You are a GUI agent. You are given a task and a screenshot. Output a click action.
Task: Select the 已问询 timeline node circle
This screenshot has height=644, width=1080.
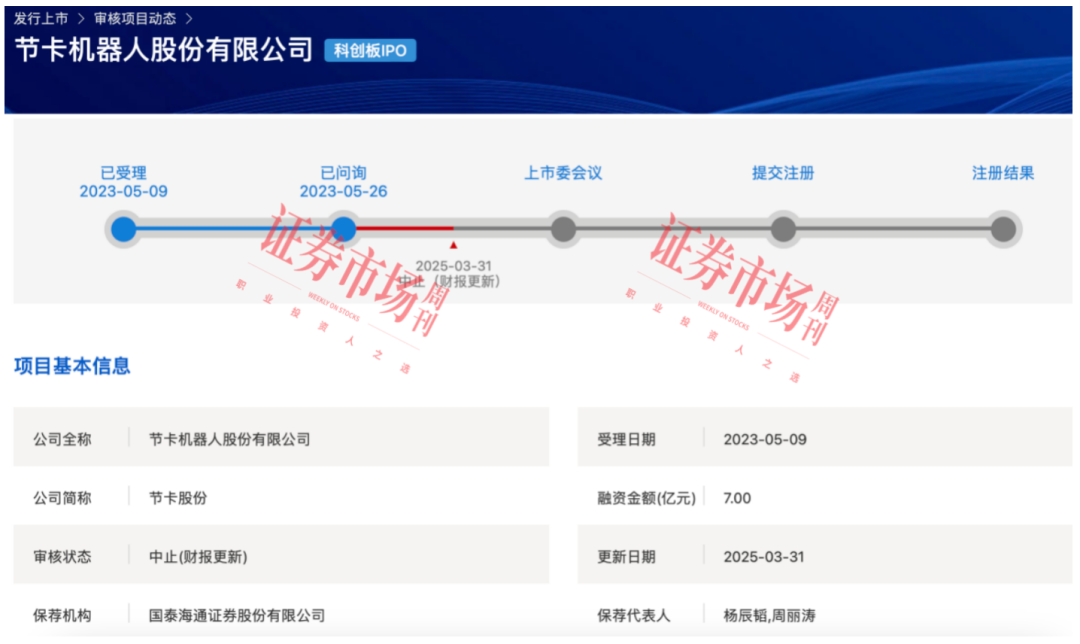click(x=343, y=229)
